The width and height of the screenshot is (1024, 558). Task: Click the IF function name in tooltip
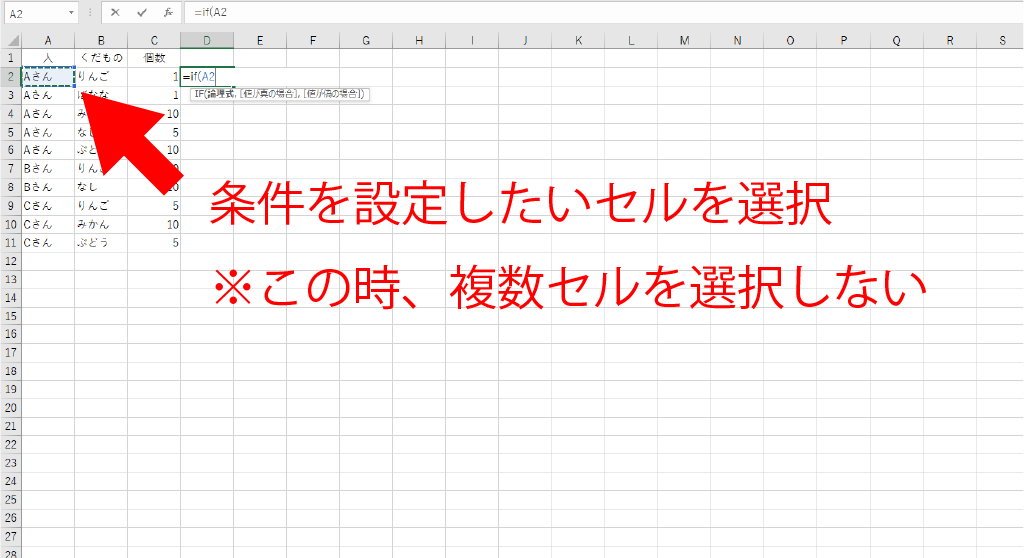[199, 94]
